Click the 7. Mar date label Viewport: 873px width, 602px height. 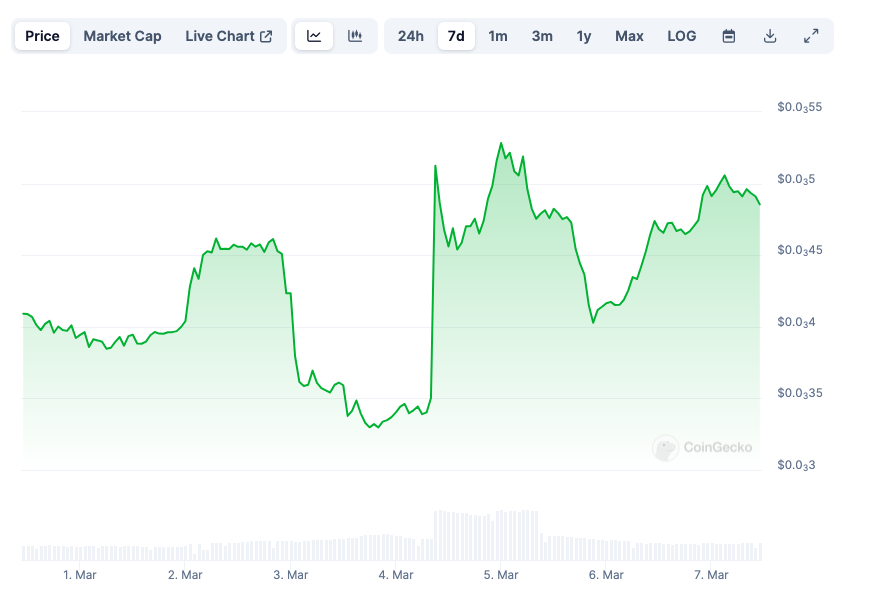point(711,575)
